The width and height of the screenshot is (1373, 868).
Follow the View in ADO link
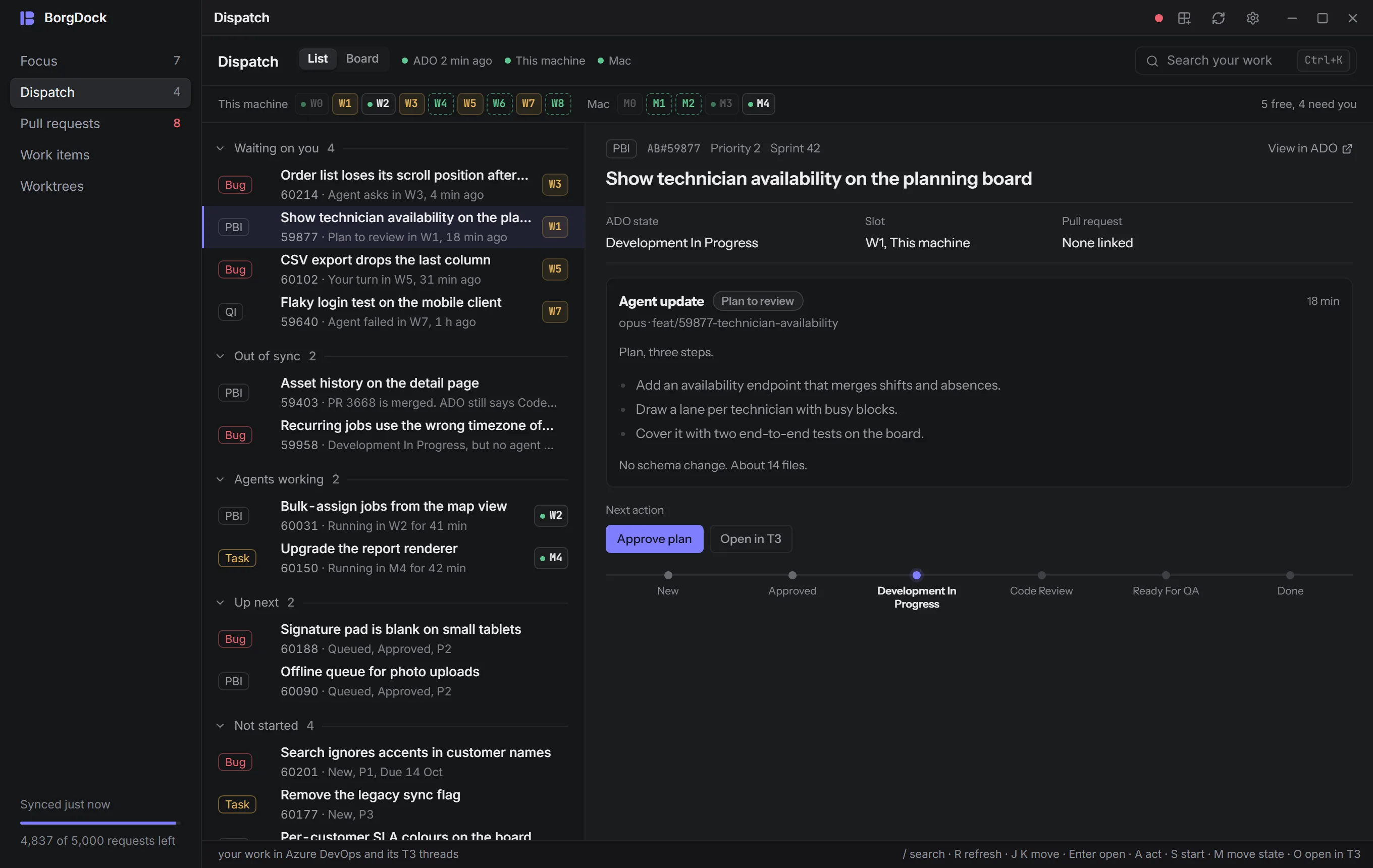coord(1310,149)
